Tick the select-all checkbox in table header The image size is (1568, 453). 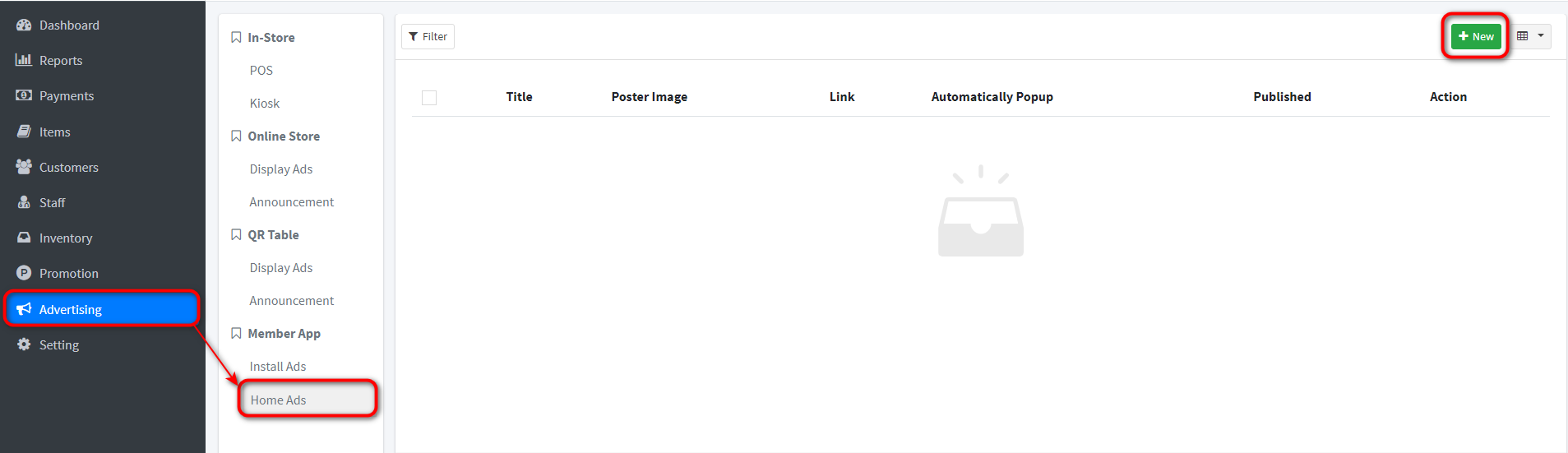pyautogui.click(x=429, y=98)
